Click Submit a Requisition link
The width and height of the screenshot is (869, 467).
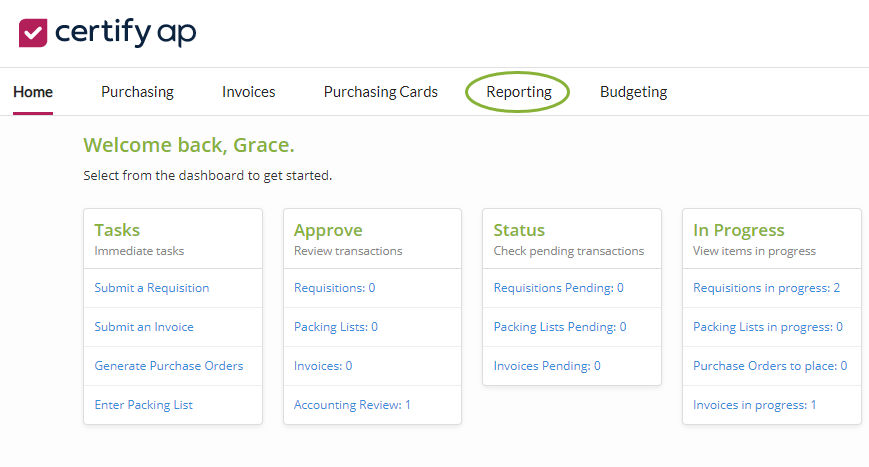point(152,288)
